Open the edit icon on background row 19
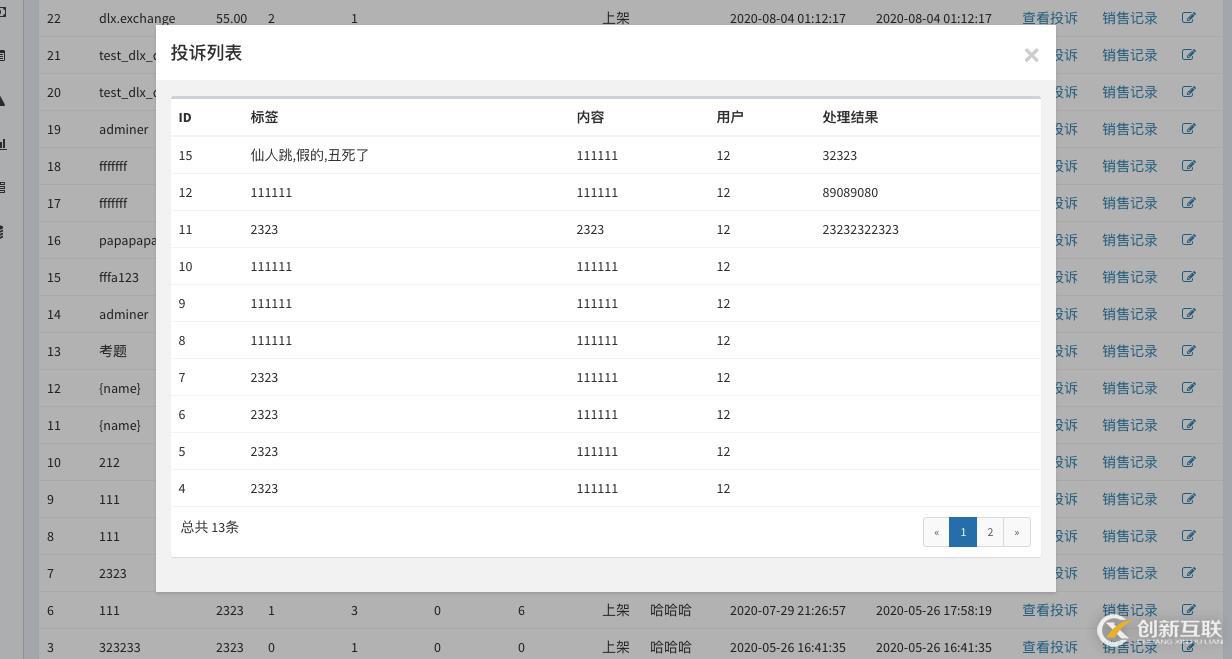This screenshot has width=1232, height=659. click(x=1188, y=129)
